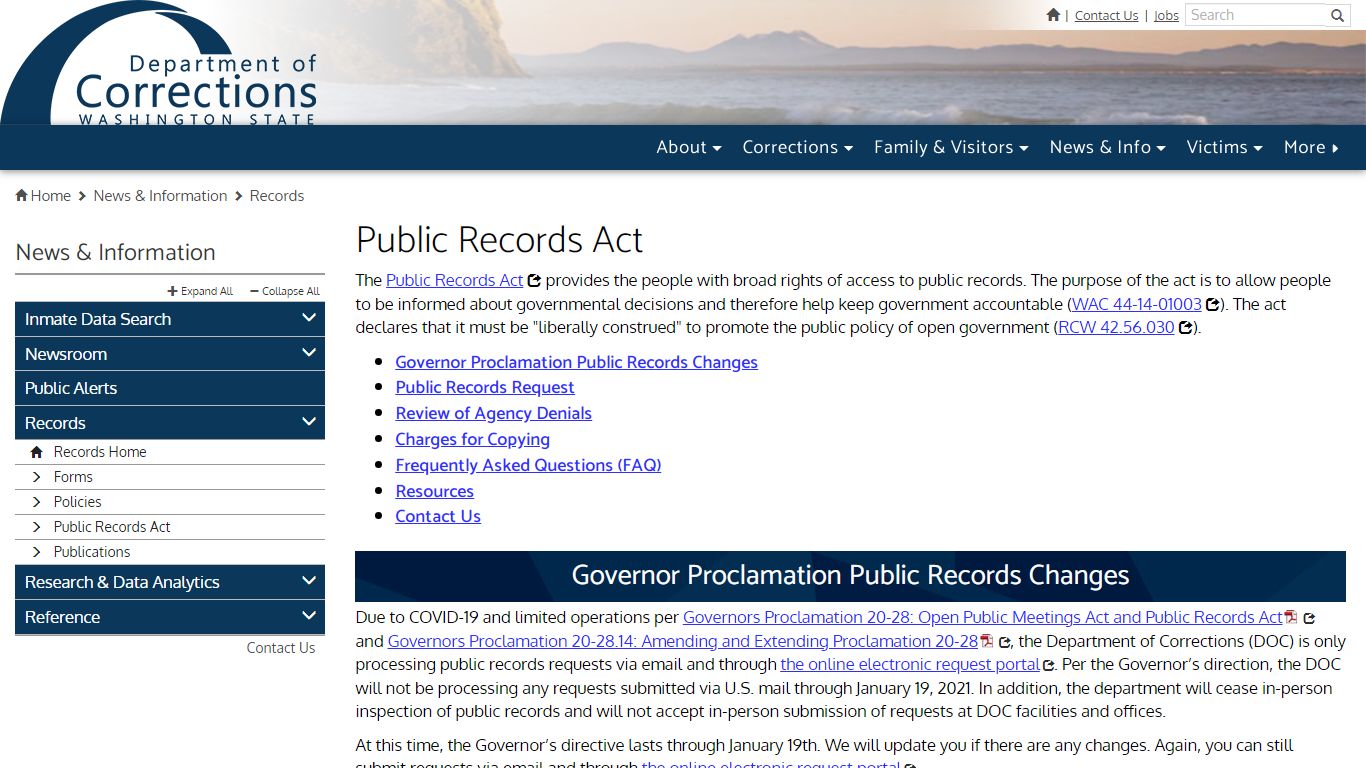Expand Public Records Act sidebar chevron
1366x768 pixels.
37,527
